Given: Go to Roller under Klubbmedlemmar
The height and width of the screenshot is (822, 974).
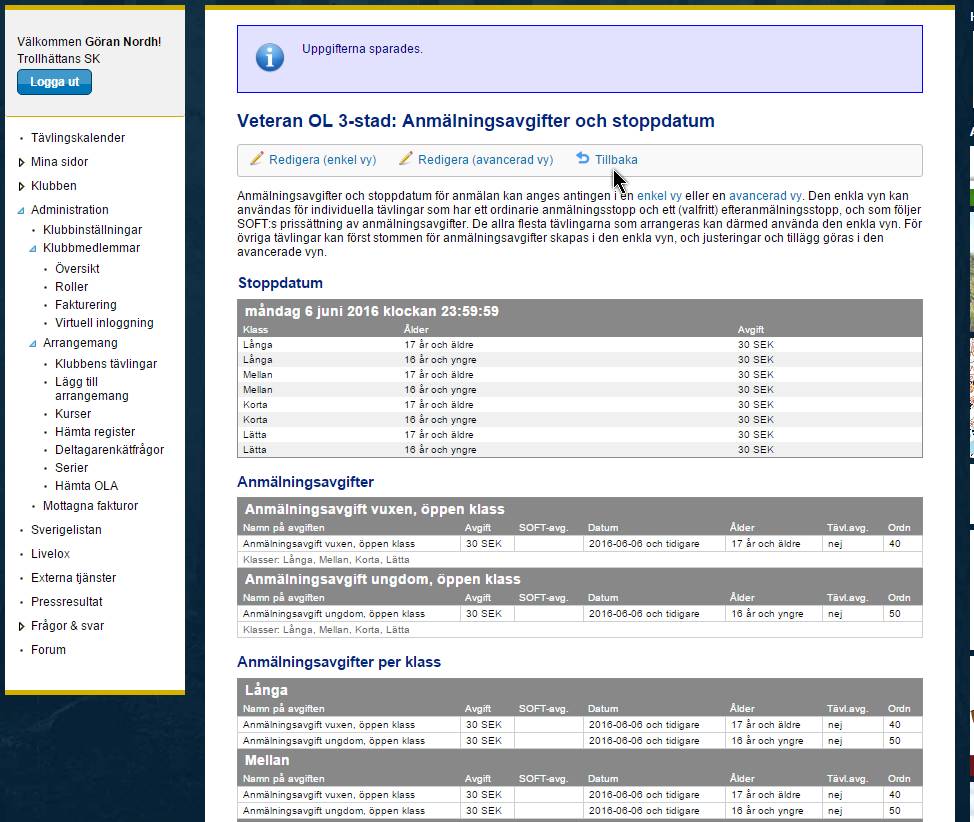Looking at the screenshot, I should (71, 287).
